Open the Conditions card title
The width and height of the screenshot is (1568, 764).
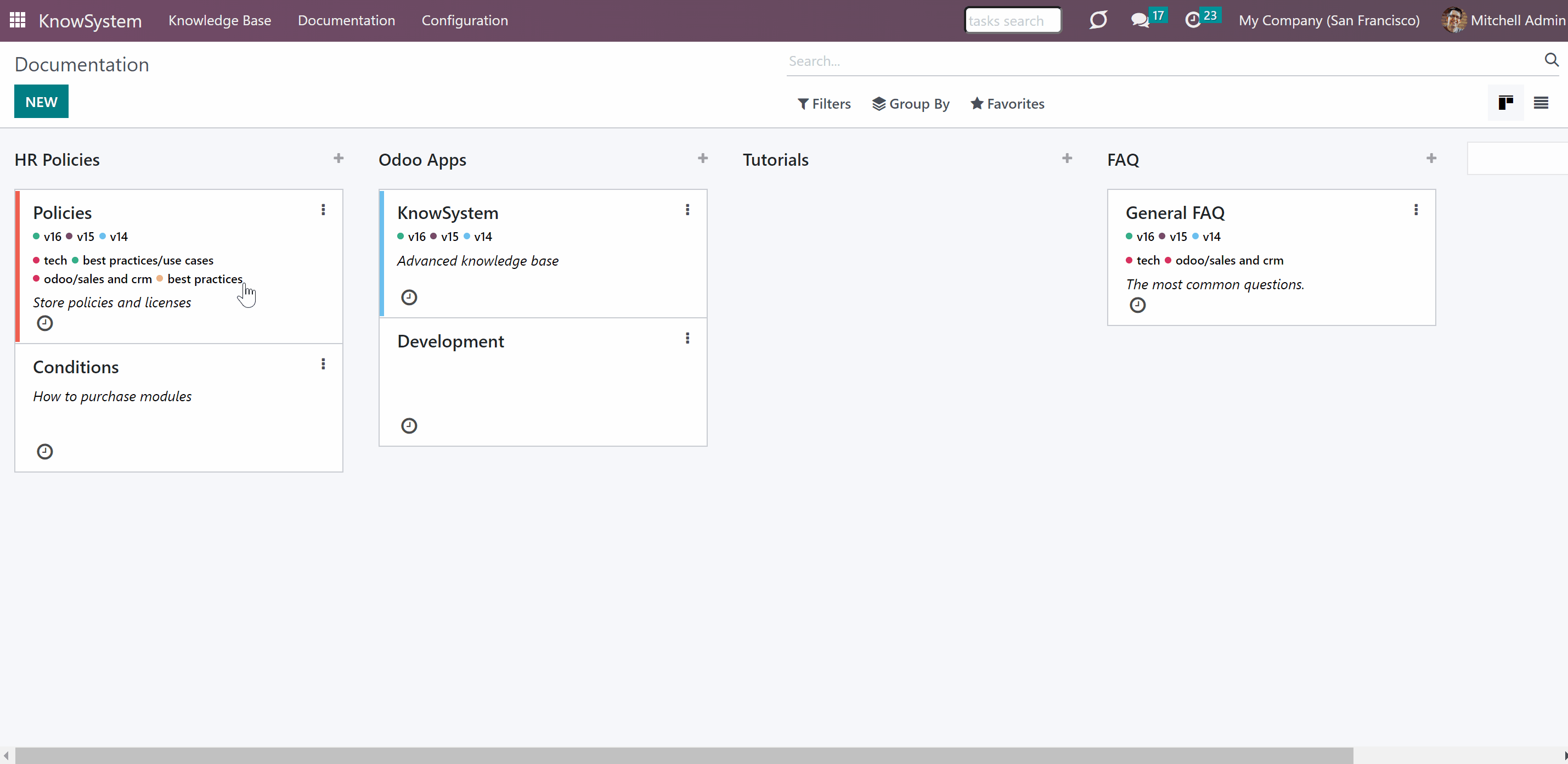click(x=76, y=367)
